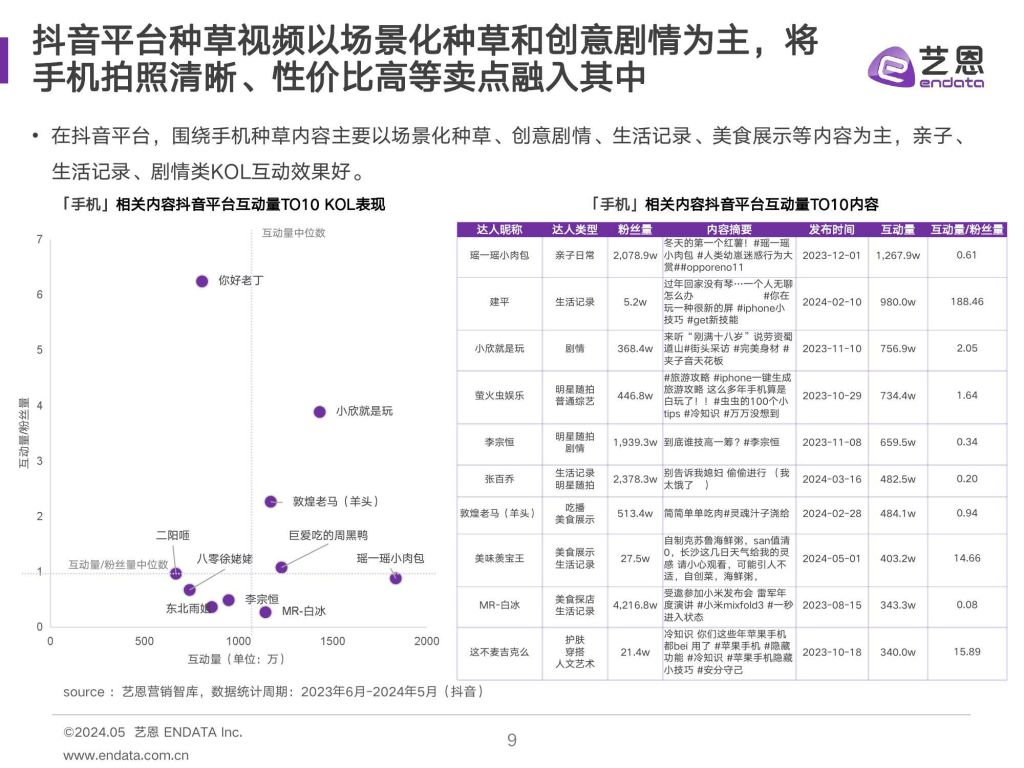Select the 小欣就是玩 scatter point
Screen dimensions: 1024x768
319,411
